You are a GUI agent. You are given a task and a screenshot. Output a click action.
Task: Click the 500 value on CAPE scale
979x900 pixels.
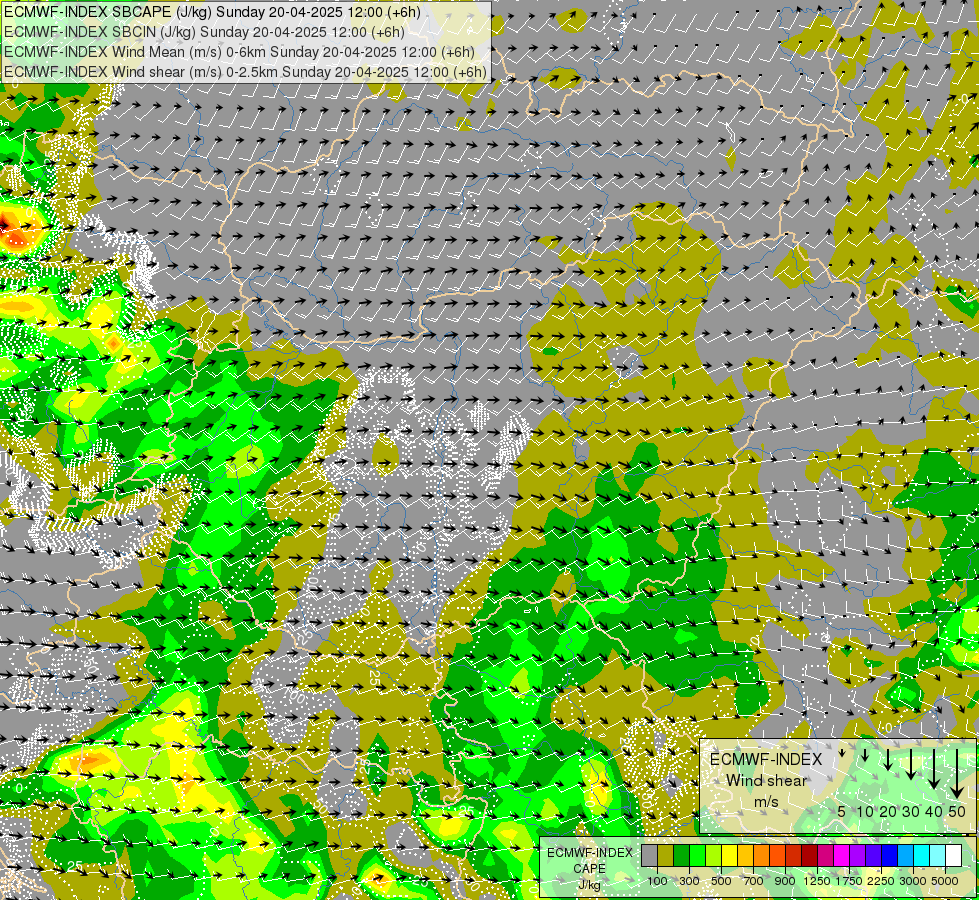coord(721,881)
